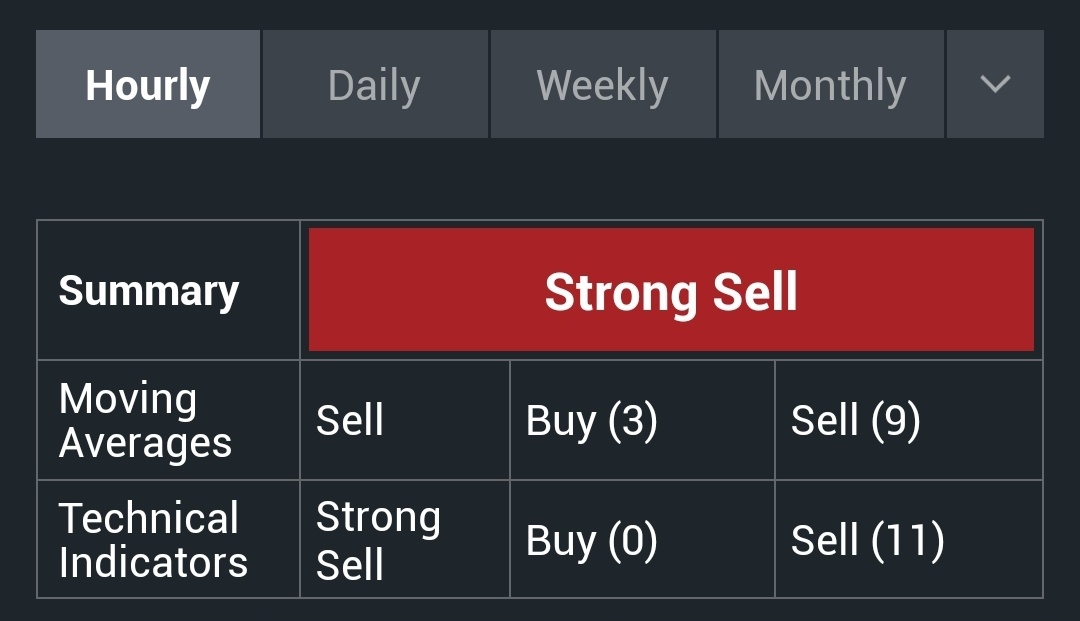This screenshot has height=621, width=1080.
Task: Tap the Weekly label text
Action: [x=603, y=86]
